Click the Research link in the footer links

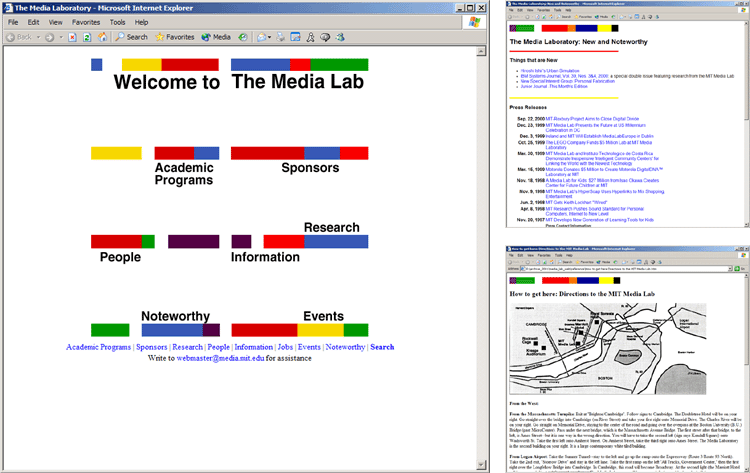tap(188, 347)
